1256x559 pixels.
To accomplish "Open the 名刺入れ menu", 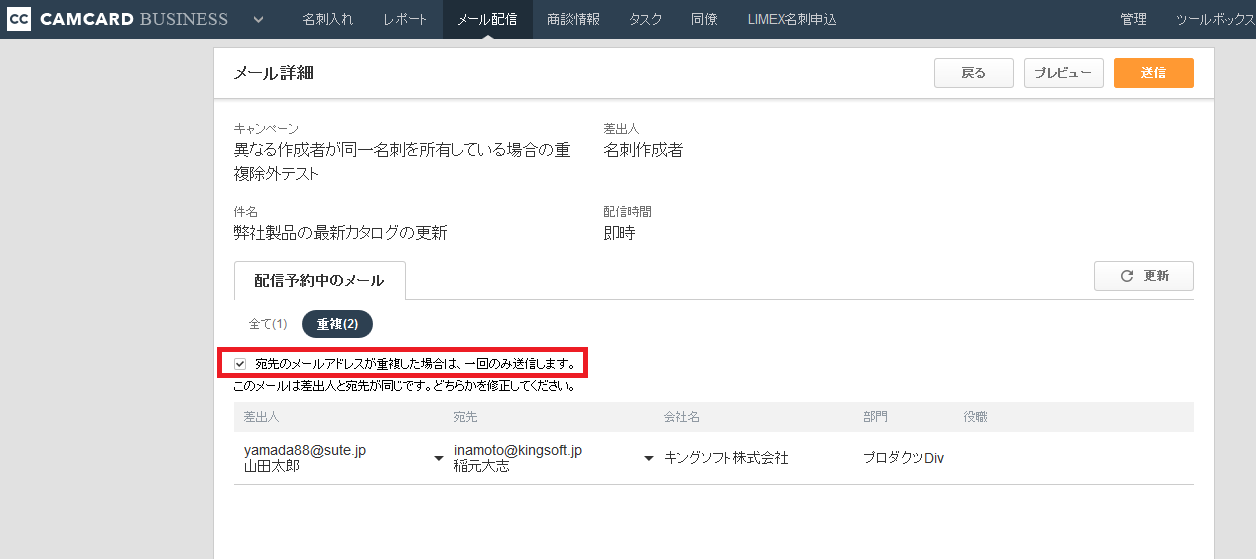I will pos(328,19).
